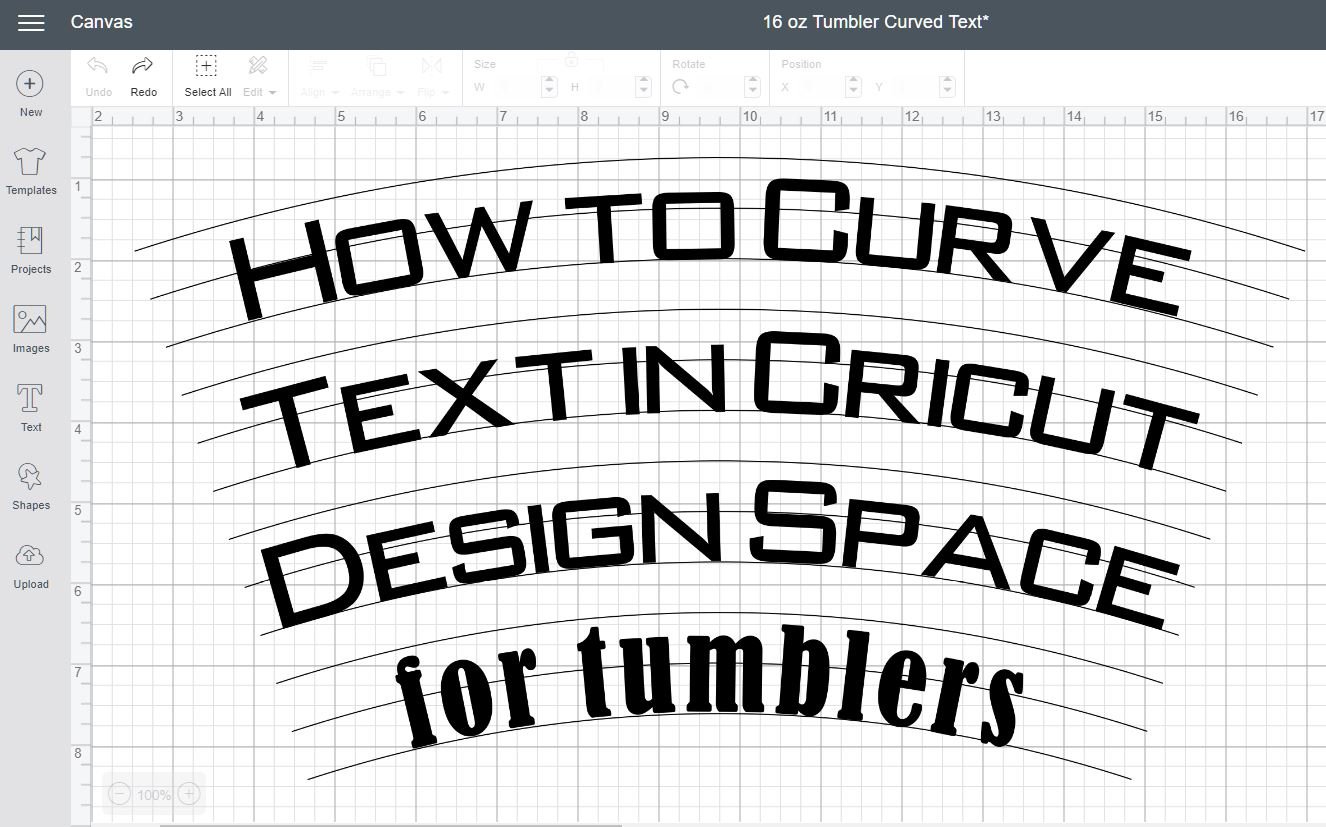
Task: Click the Height stepper arrows
Action: [x=644, y=88]
